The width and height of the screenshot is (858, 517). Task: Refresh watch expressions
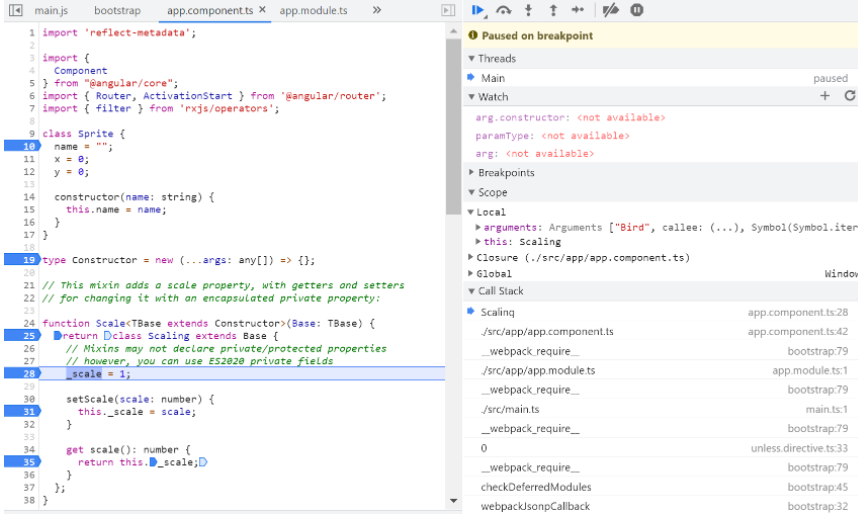click(x=849, y=96)
